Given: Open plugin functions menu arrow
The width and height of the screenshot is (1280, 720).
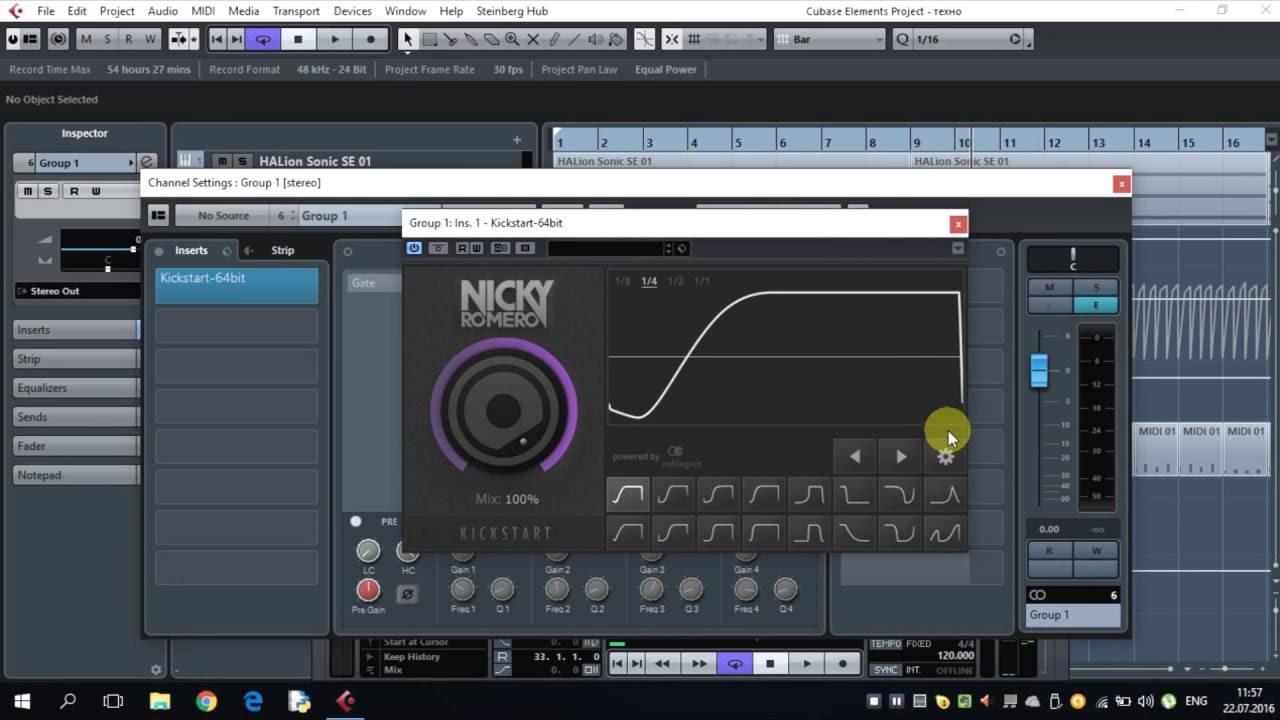Looking at the screenshot, I should click(957, 248).
